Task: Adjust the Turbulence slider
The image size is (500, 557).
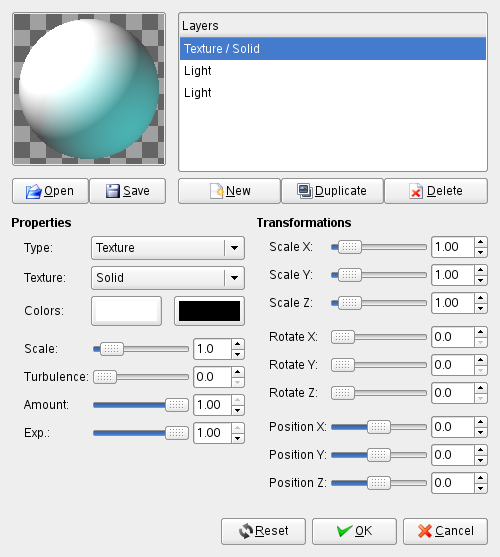Action: [141, 377]
